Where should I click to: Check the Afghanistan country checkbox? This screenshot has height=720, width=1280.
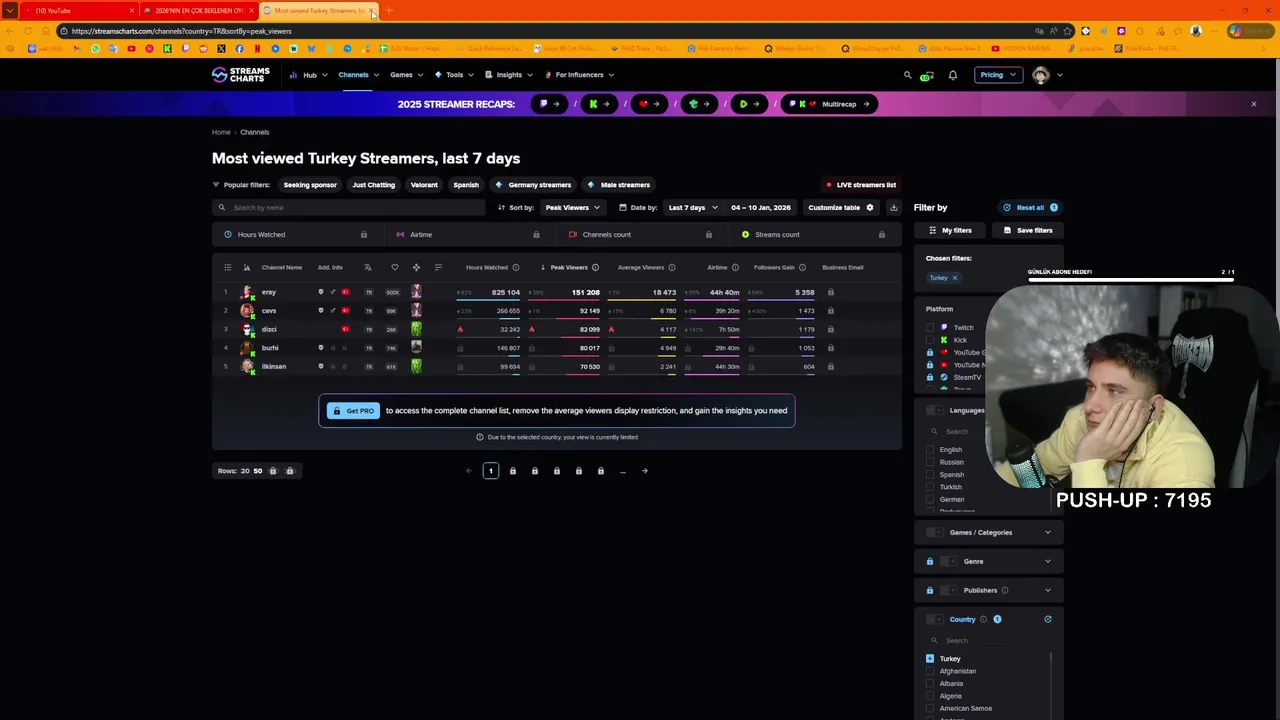click(930, 671)
